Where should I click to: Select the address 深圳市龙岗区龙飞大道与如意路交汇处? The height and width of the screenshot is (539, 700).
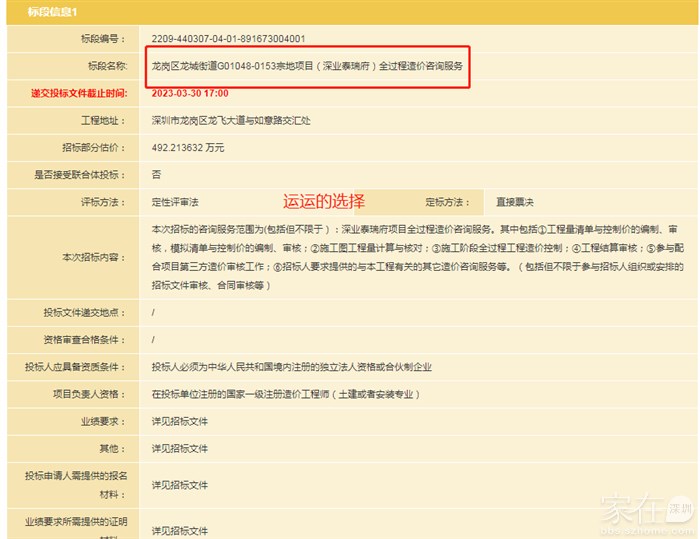[231, 120]
